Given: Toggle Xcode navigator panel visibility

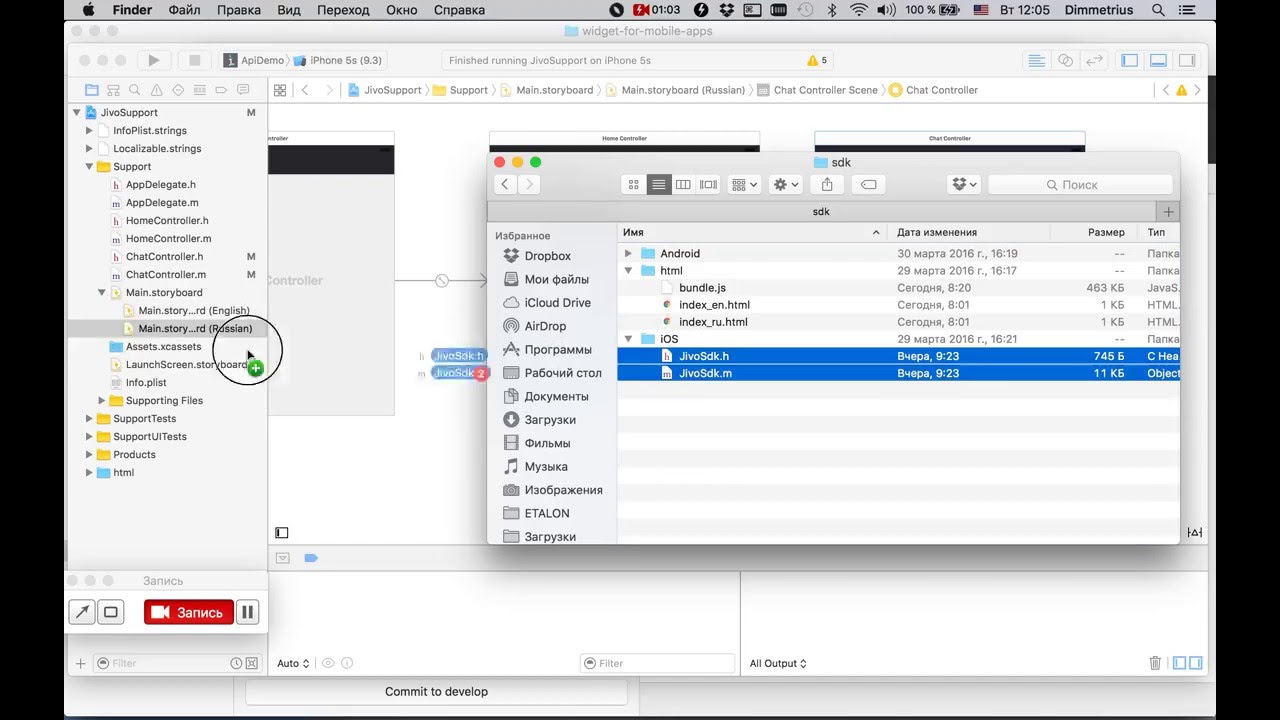Looking at the screenshot, I should coord(1130,61).
